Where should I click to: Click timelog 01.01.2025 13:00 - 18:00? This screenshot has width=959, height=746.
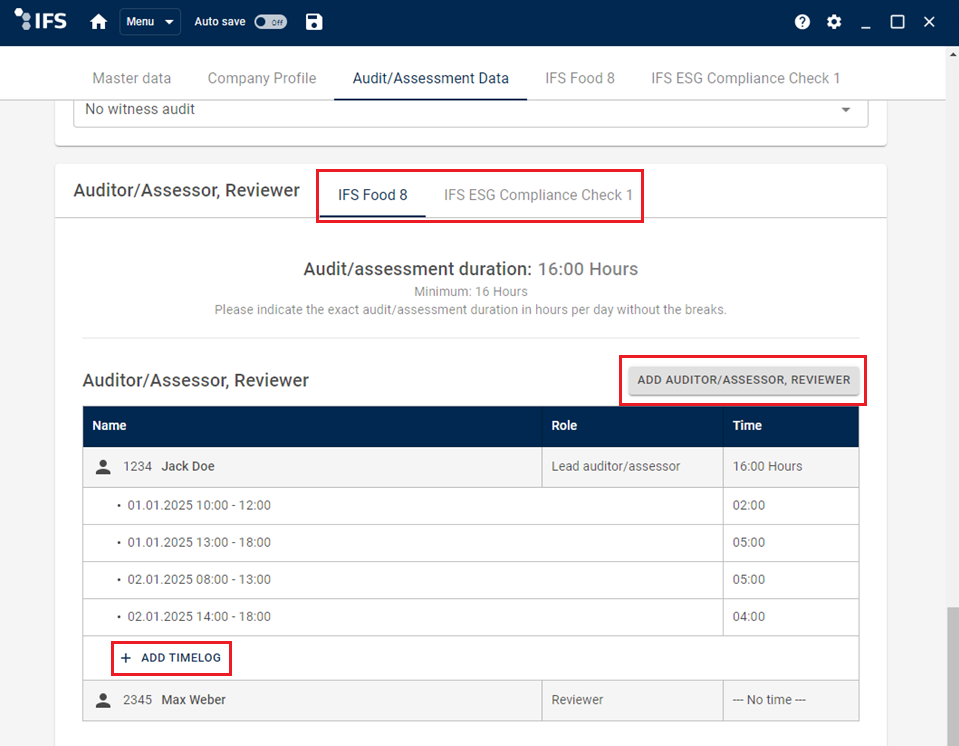(x=199, y=543)
